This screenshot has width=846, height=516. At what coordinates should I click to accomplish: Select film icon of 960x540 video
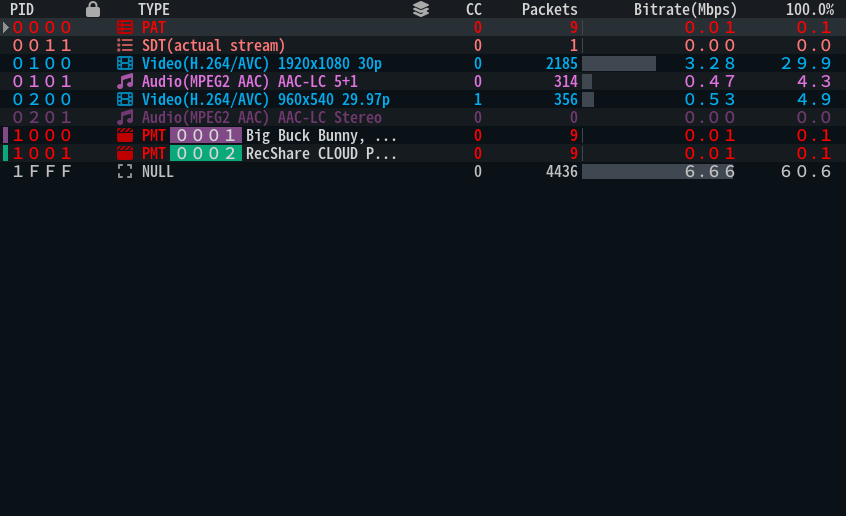point(125,99)
